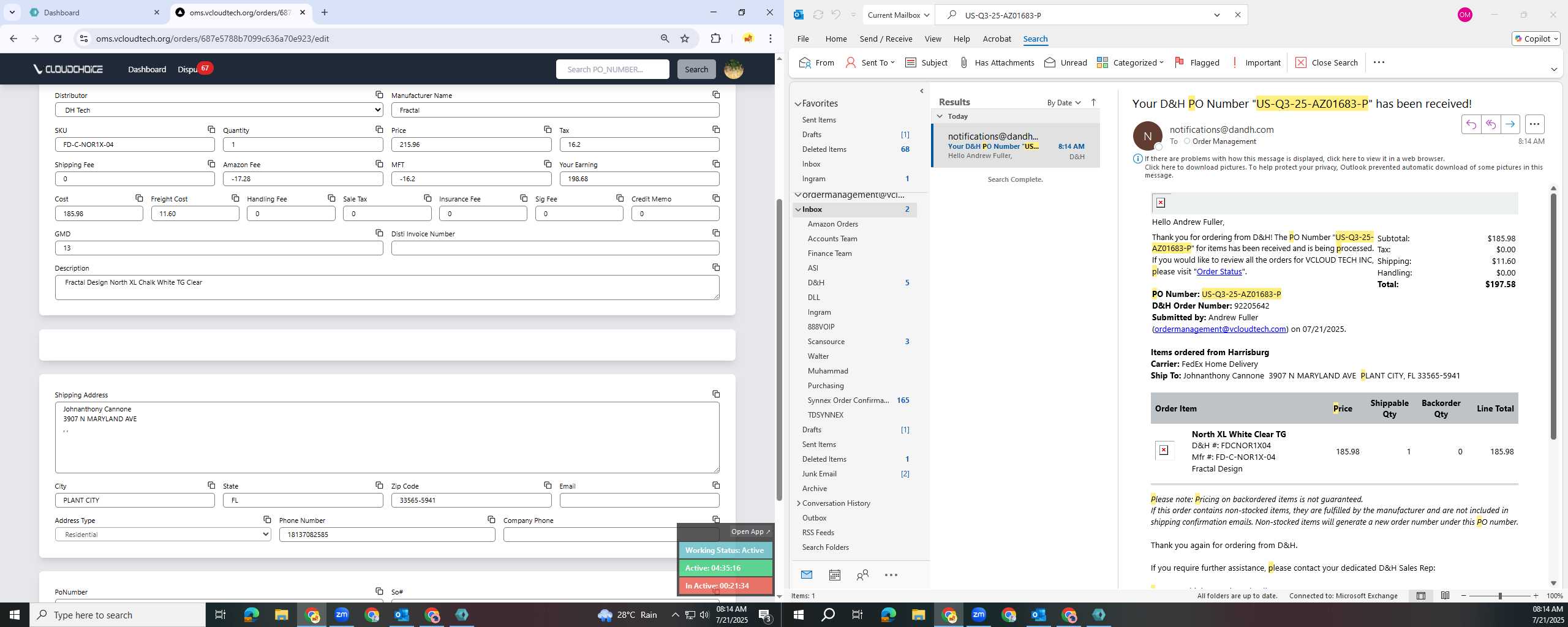The image size is (1568, 627).
Task: Click the ordermanagement@vcloudtech.com email link
Action: click(1220, 329)
